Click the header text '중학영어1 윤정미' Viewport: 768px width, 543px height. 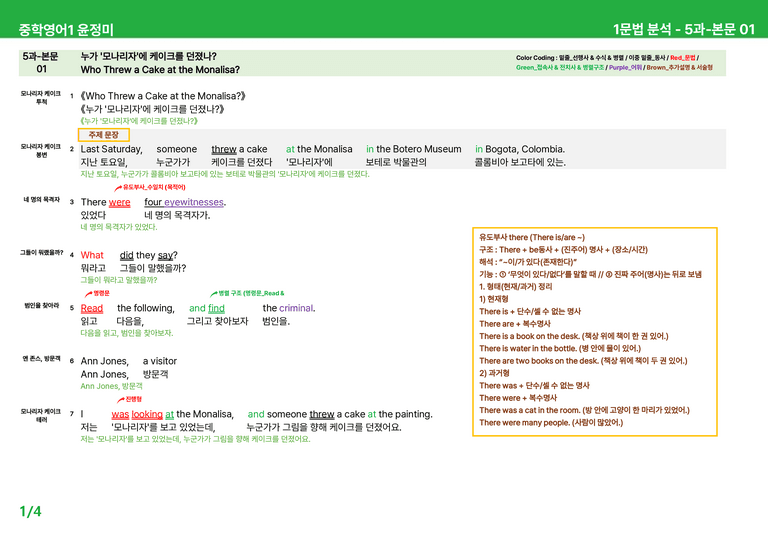(66, 29)
